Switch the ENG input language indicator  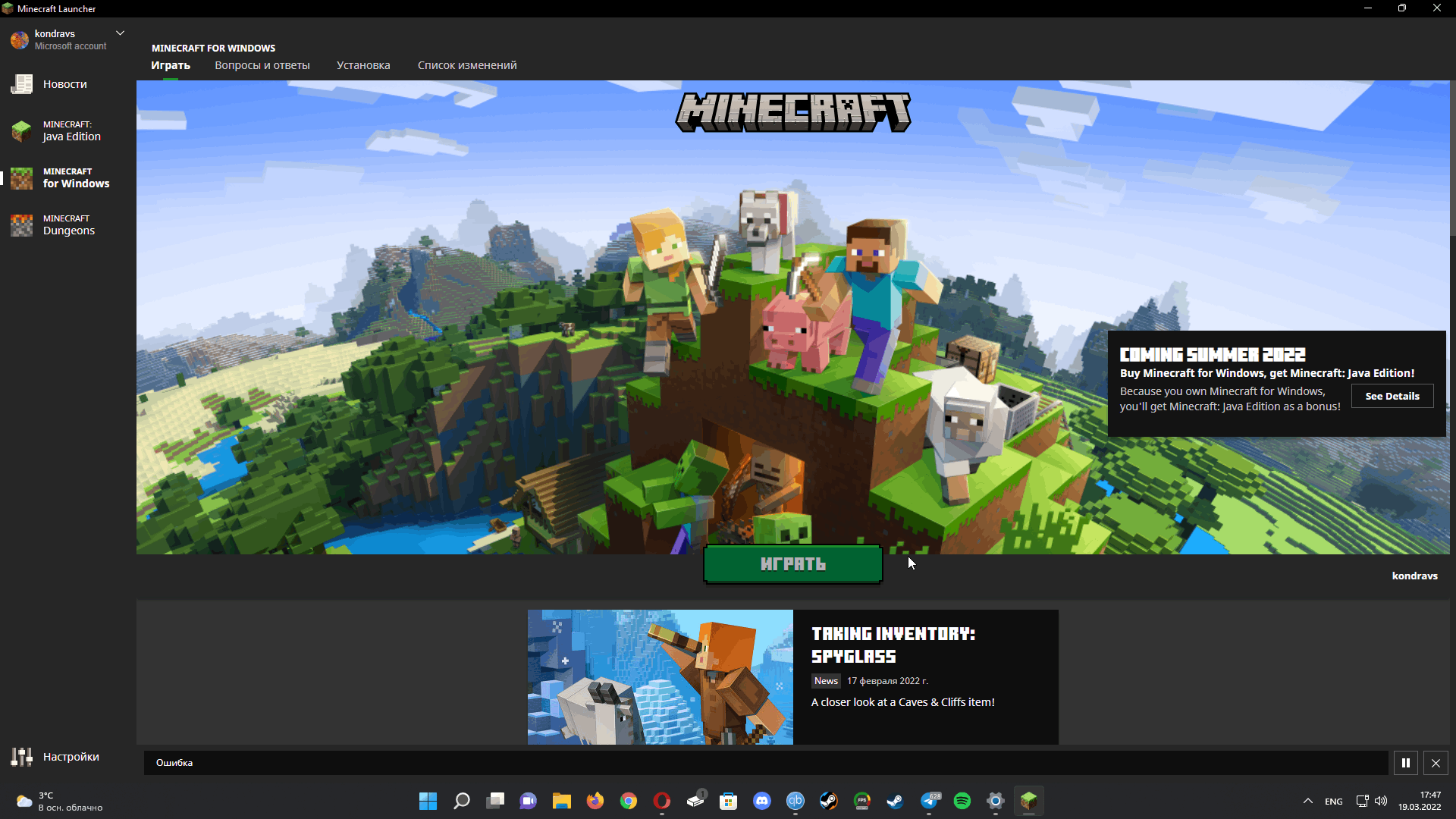[x=1334, y=802]
